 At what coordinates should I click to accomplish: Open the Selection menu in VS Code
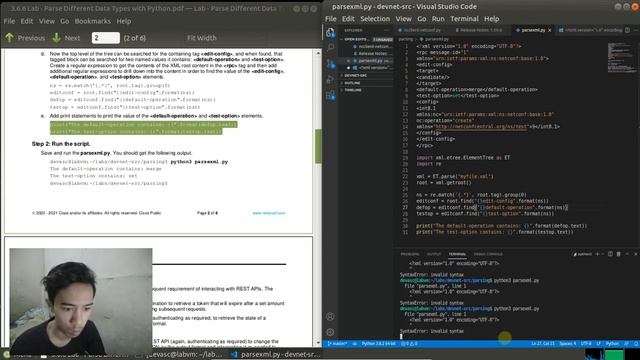click(375, 19)
